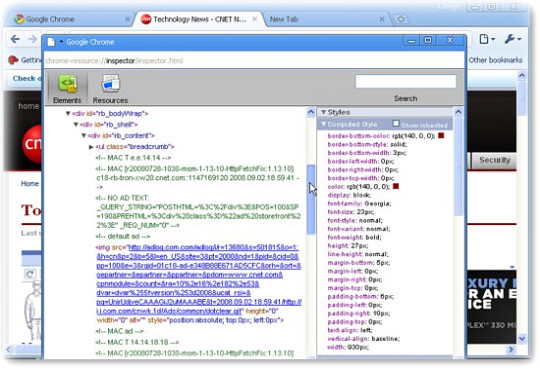Image resolution: width=540 pixels, height=369 pixels.
Task: Click the reload icon in the page thumbnail
Action: pos(30,274)
